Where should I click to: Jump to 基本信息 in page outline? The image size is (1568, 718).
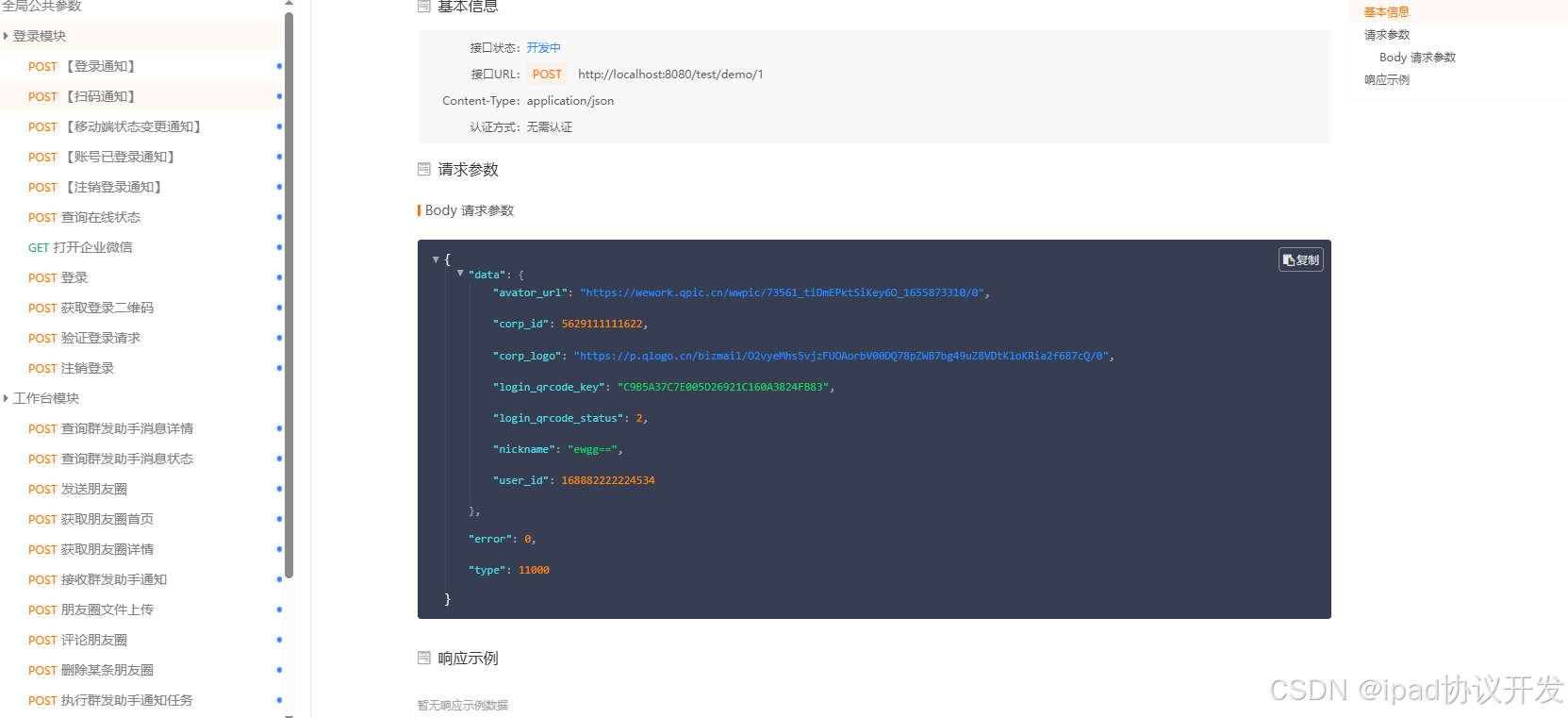(1386, 12)
